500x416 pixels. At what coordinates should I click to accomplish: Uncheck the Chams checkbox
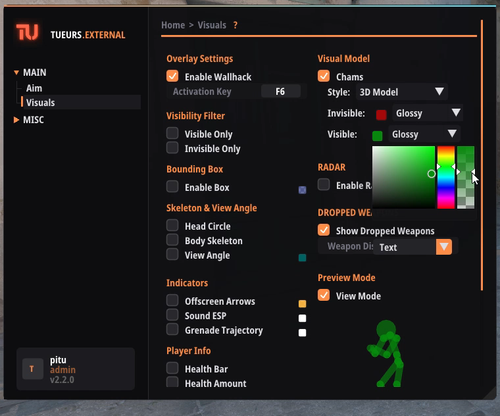click(x=324, y=76)
